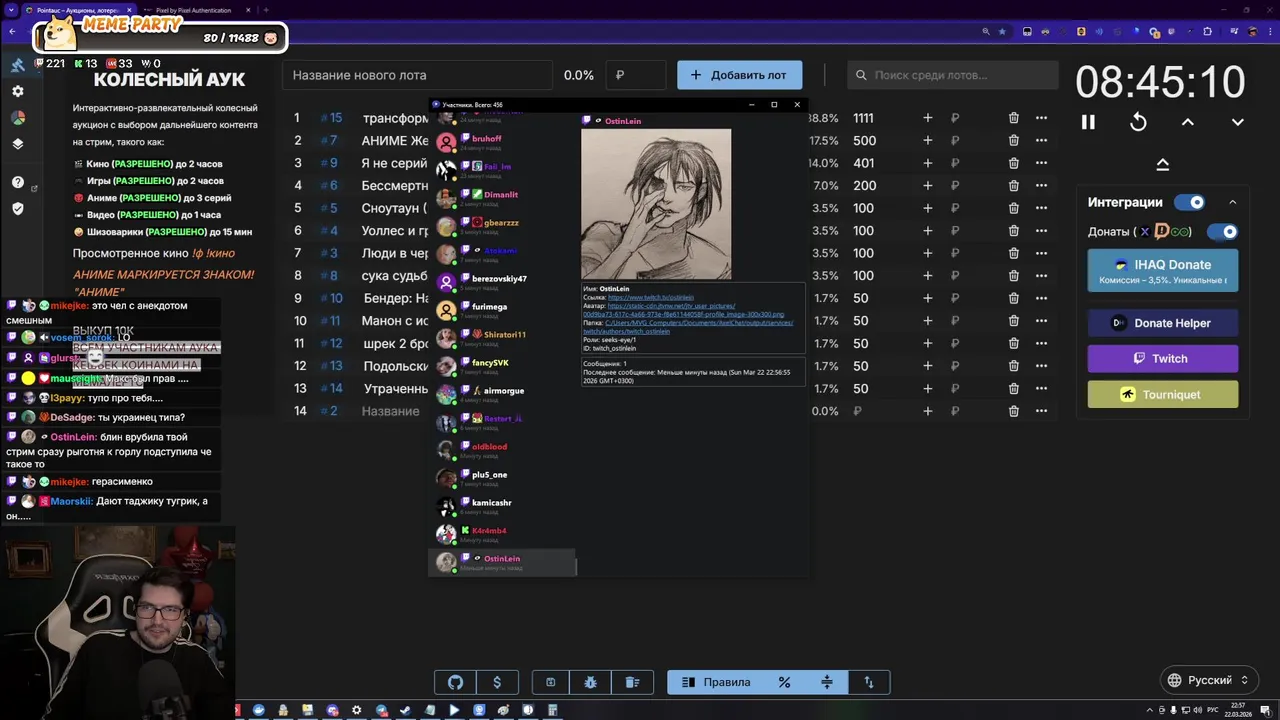Open the wheel icon in left sidebar

[18, 117]
